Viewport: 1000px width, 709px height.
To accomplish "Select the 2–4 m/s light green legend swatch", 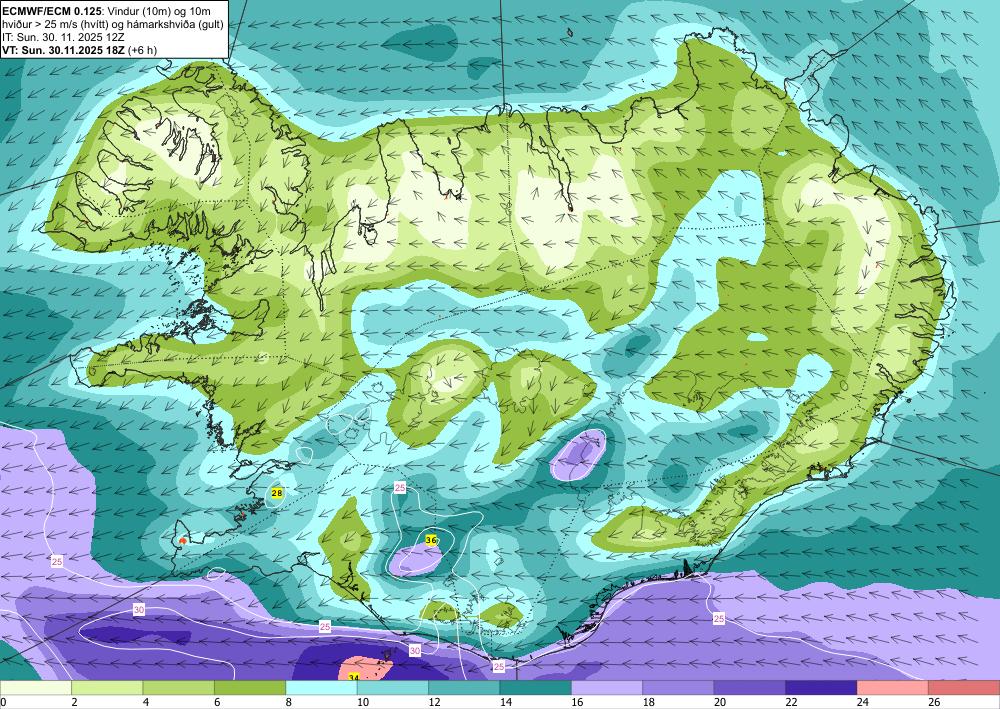I will coord(107,688).
